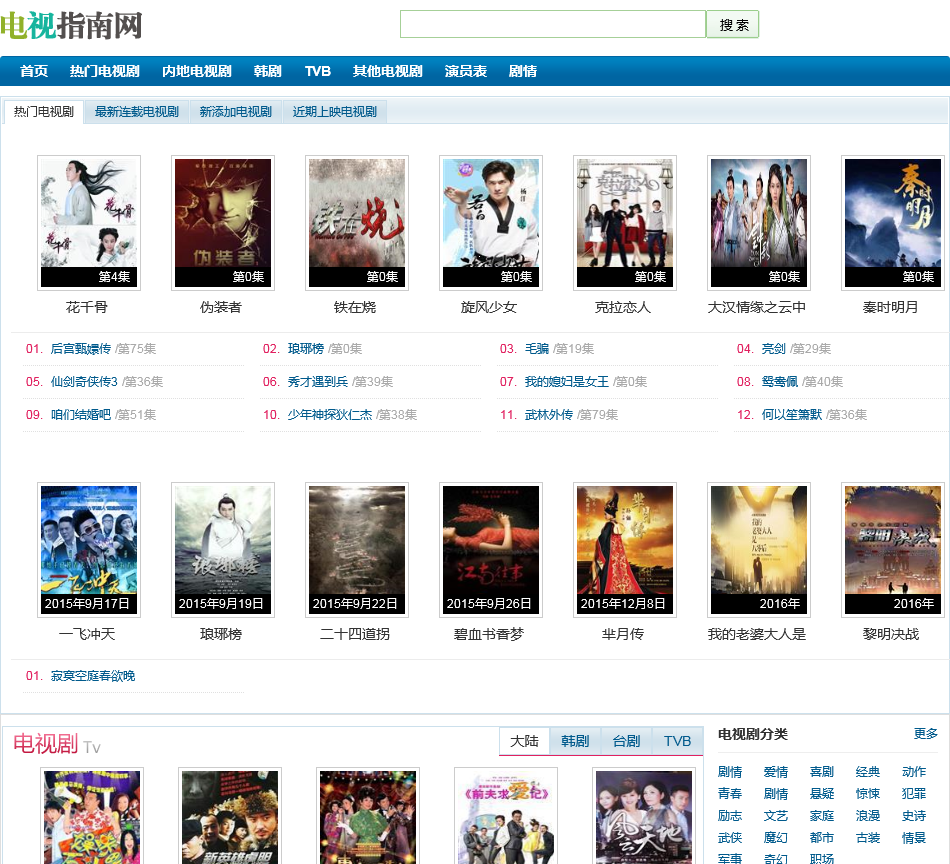Click the 旋风少女 title link
Image resolution: width=950 pixels, height=864 pixels.
[x=489, y=307]
